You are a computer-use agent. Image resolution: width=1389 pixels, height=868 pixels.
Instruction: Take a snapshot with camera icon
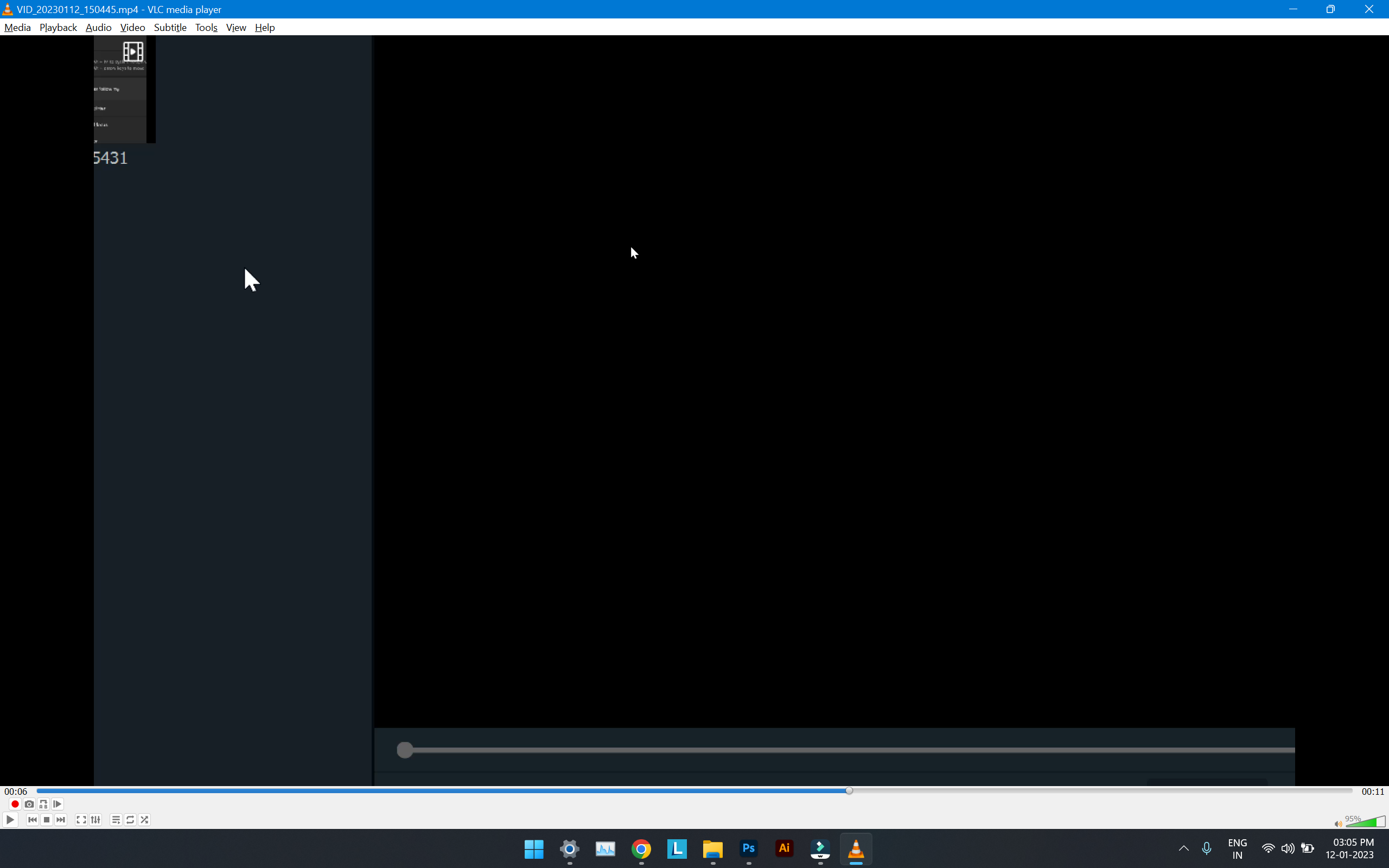29,805
